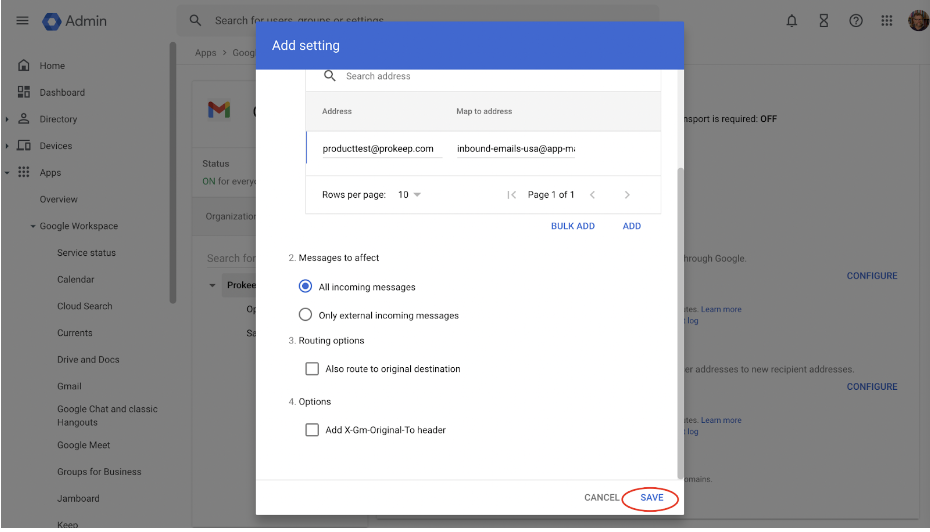Click Dashboard label in sidebar
Image resolution: width=930 pixels, height=532 pixels.
[62, 93]
